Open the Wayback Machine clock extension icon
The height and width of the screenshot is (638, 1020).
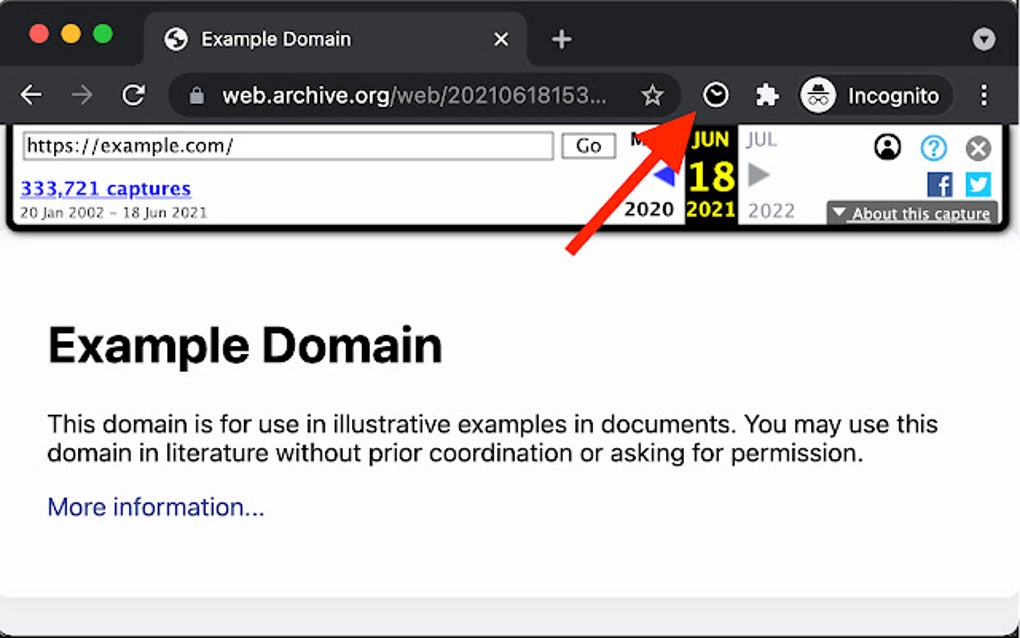[x=717, y=95]
